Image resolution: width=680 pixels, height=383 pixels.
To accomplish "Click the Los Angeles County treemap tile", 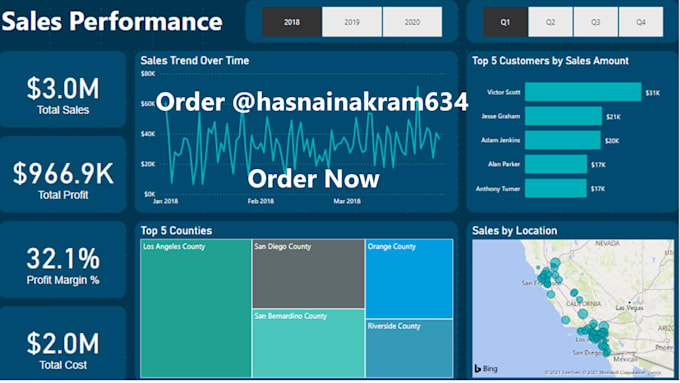I will click(x=196, y=308).
